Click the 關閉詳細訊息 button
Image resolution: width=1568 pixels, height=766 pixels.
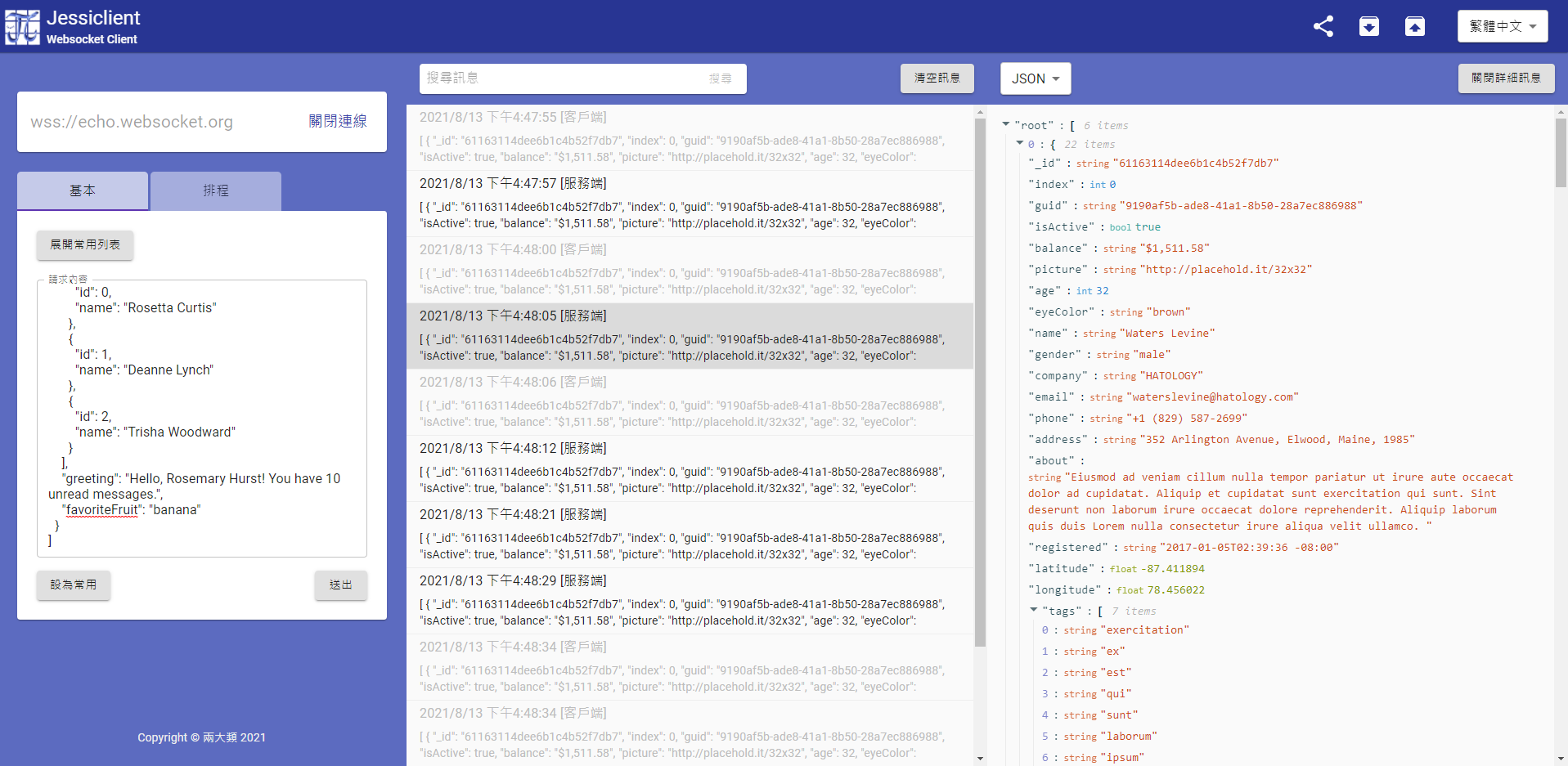coord(1507,78)
